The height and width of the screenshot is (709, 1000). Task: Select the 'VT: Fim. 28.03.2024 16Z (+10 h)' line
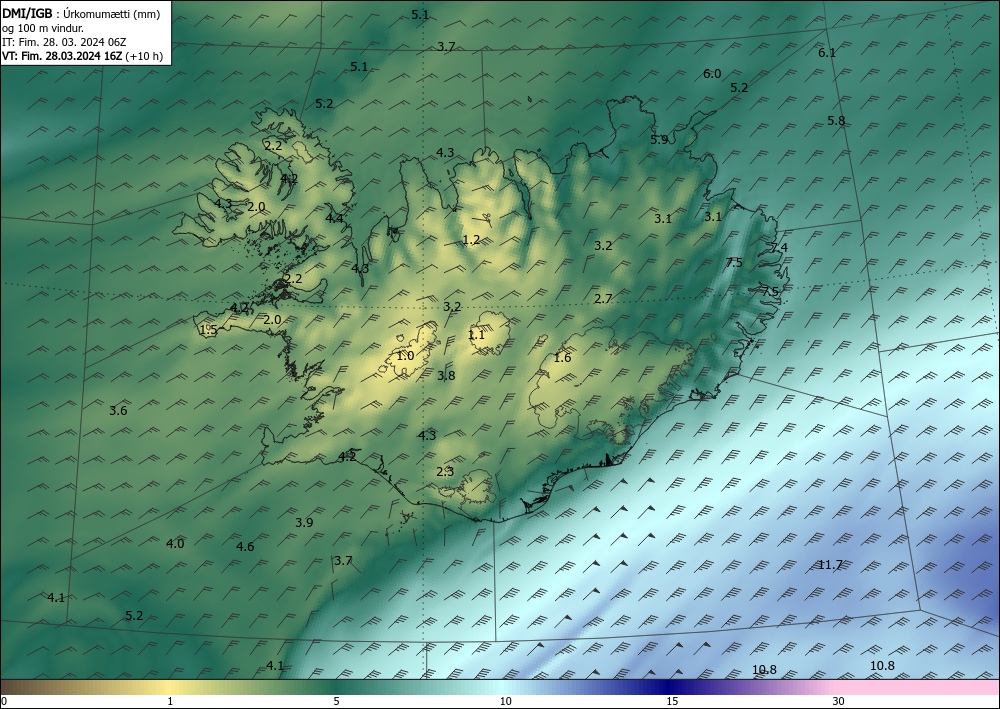click(82, 56)
